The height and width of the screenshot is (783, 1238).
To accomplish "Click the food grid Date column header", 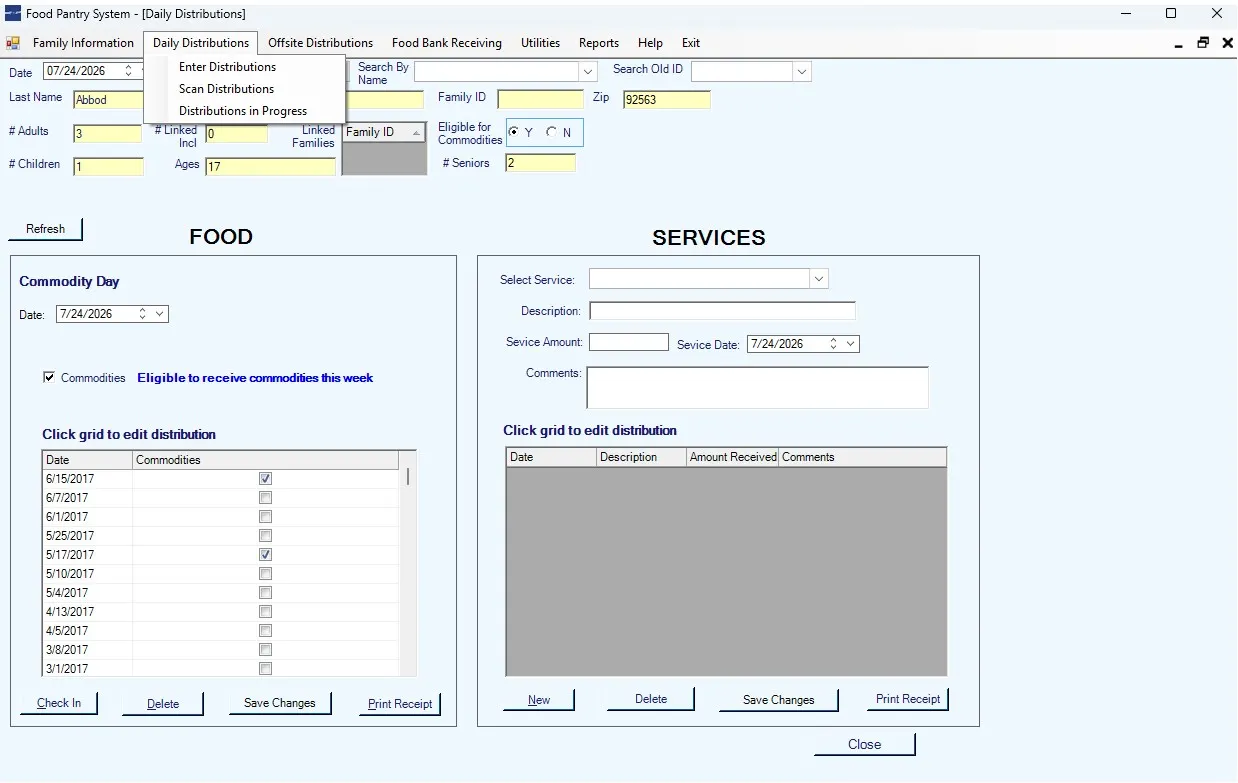I will click(87, 460).
